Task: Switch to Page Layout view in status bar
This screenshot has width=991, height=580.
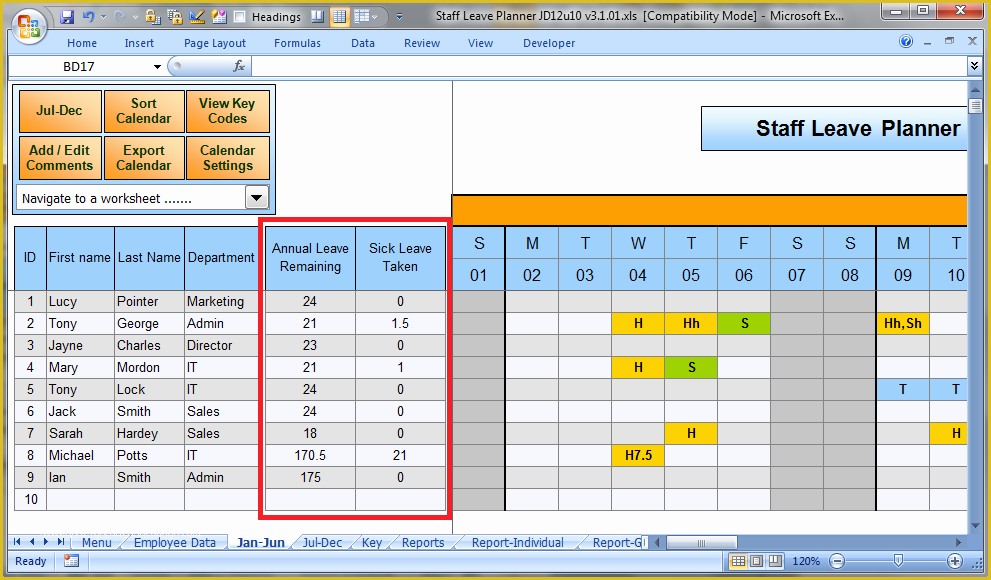Action: click(x=757, y=561)
